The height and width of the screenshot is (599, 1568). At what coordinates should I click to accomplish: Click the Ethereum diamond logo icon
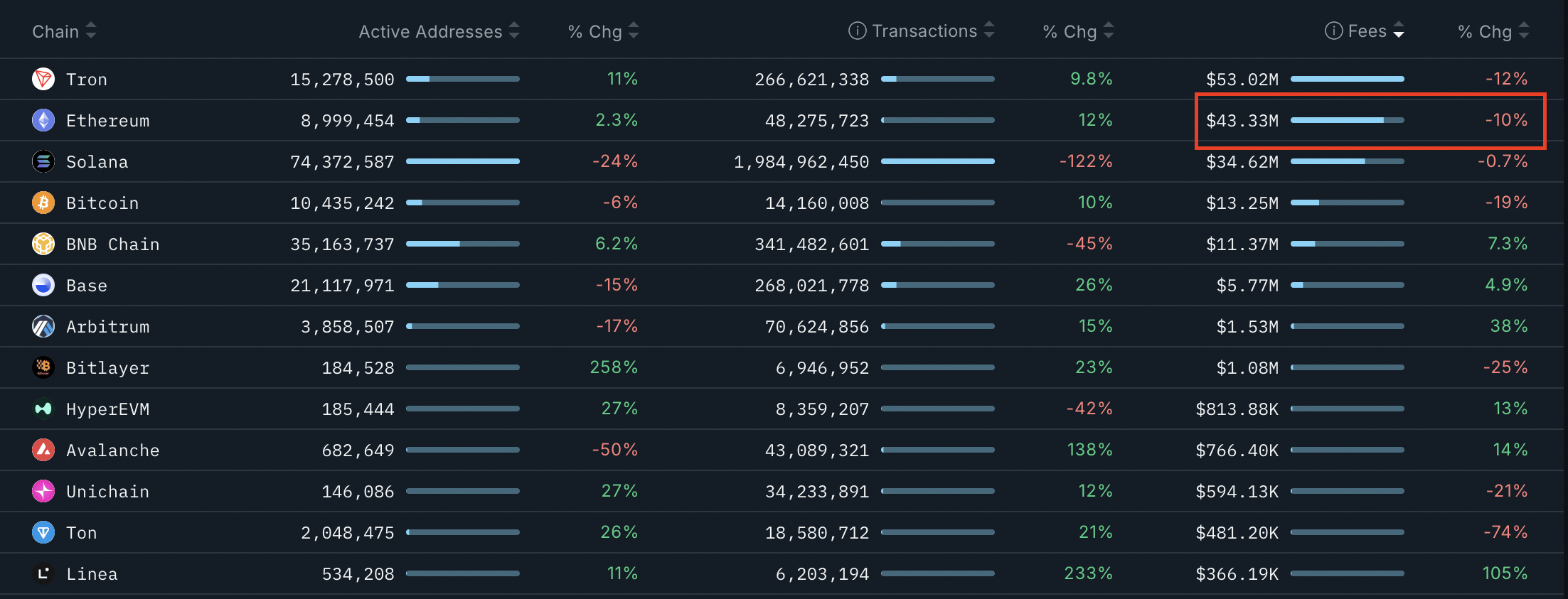coord(43,120)
